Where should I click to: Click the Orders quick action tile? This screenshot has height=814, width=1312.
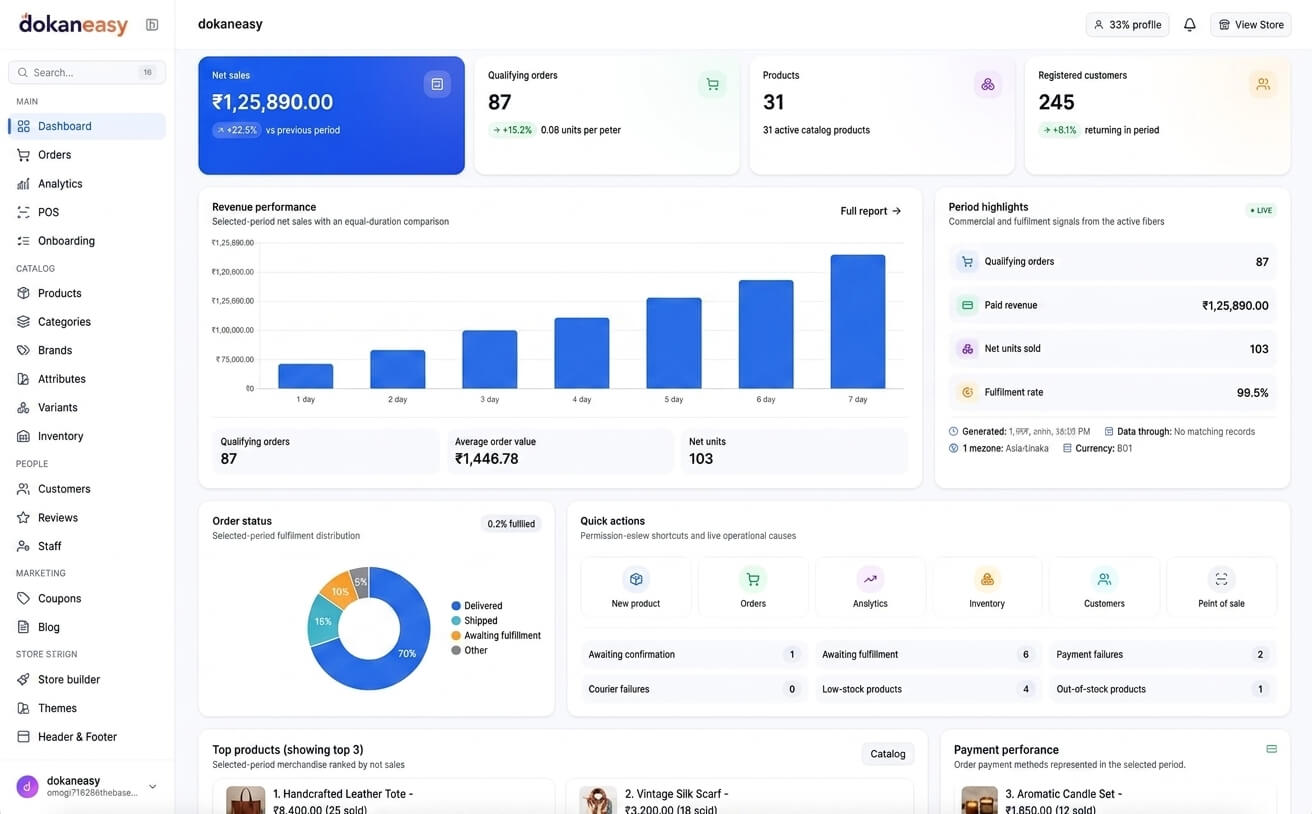(x=753, y=587)
